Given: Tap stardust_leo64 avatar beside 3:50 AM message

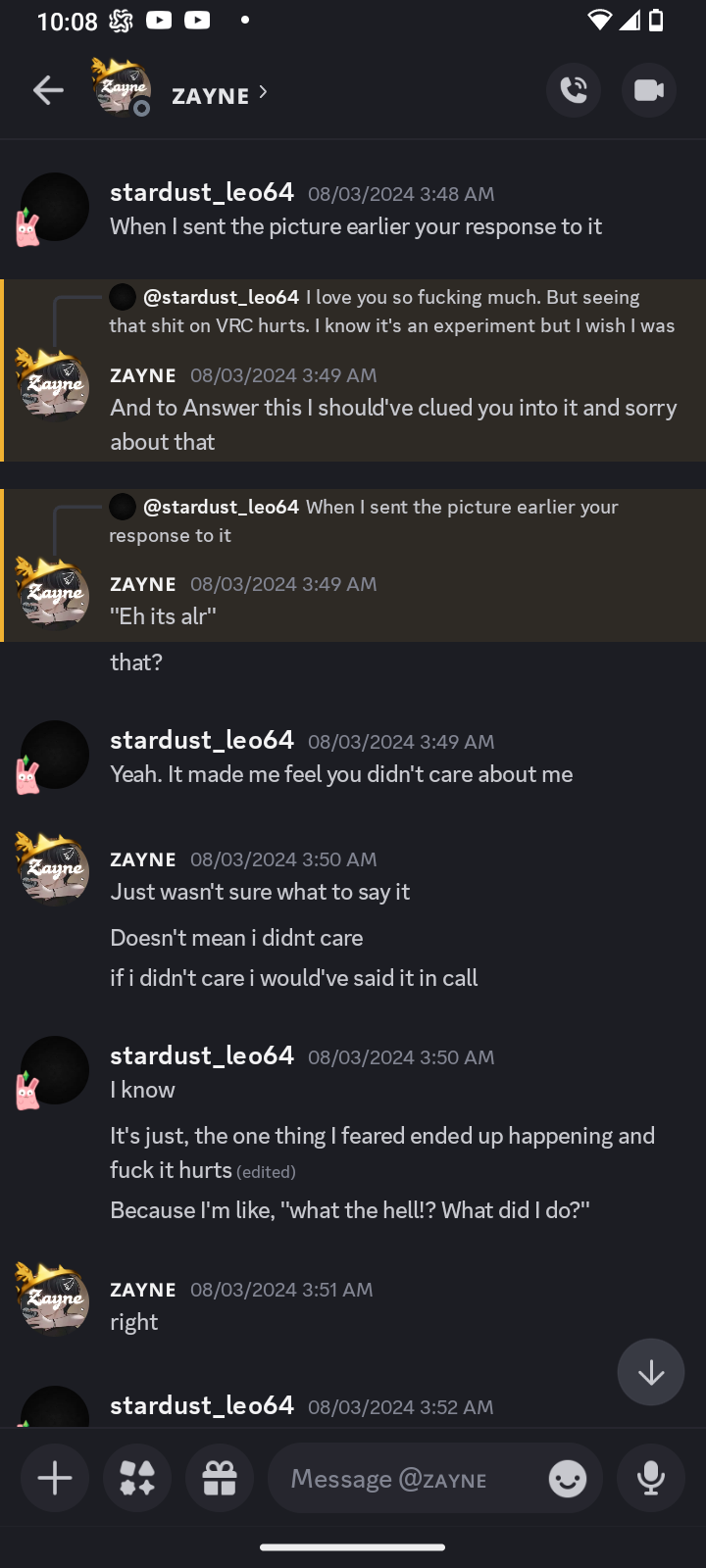Looking at the screenshot, I should (54, 1070).
